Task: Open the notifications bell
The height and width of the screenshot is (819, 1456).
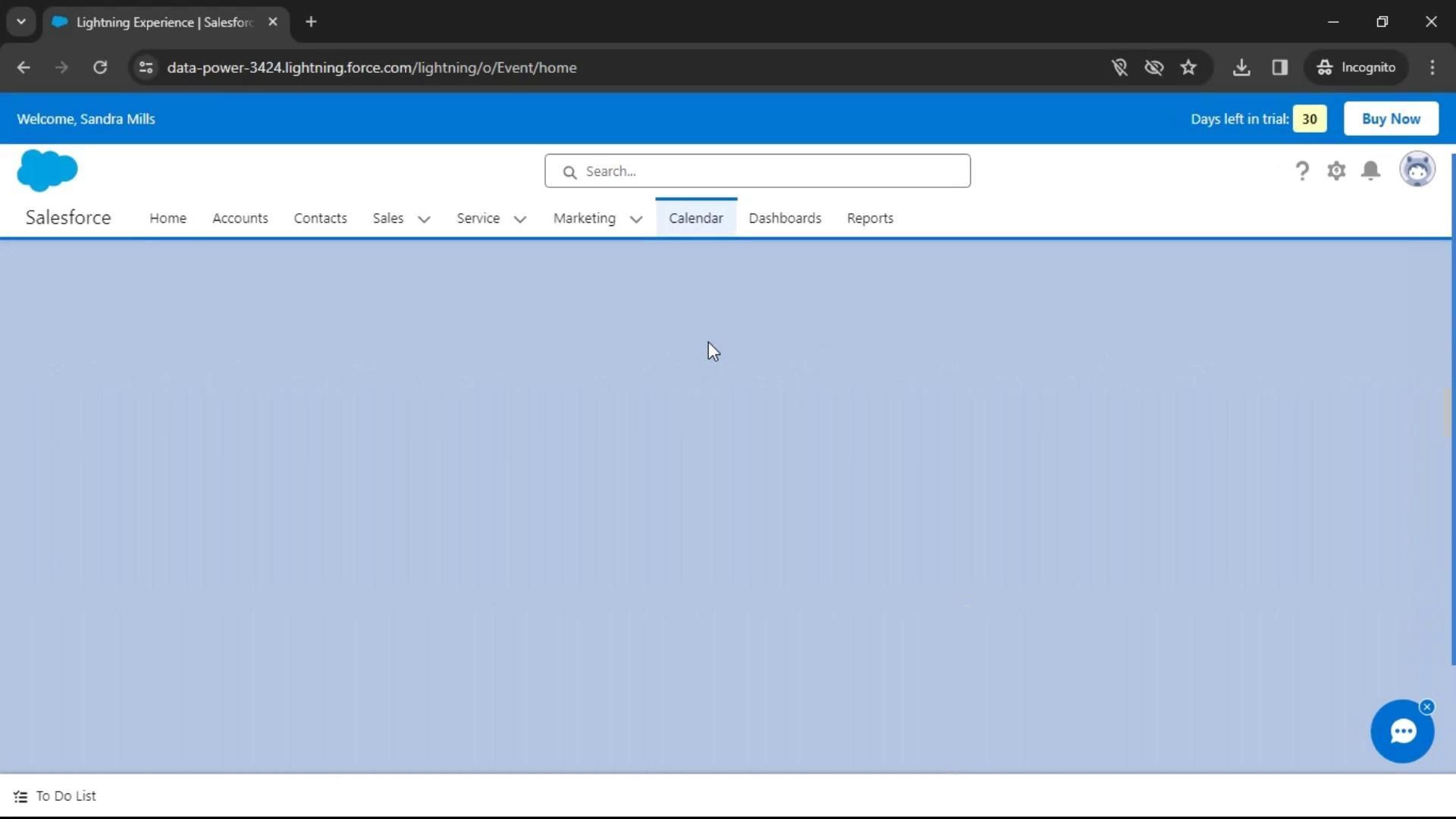Action: coord(1370,171)
